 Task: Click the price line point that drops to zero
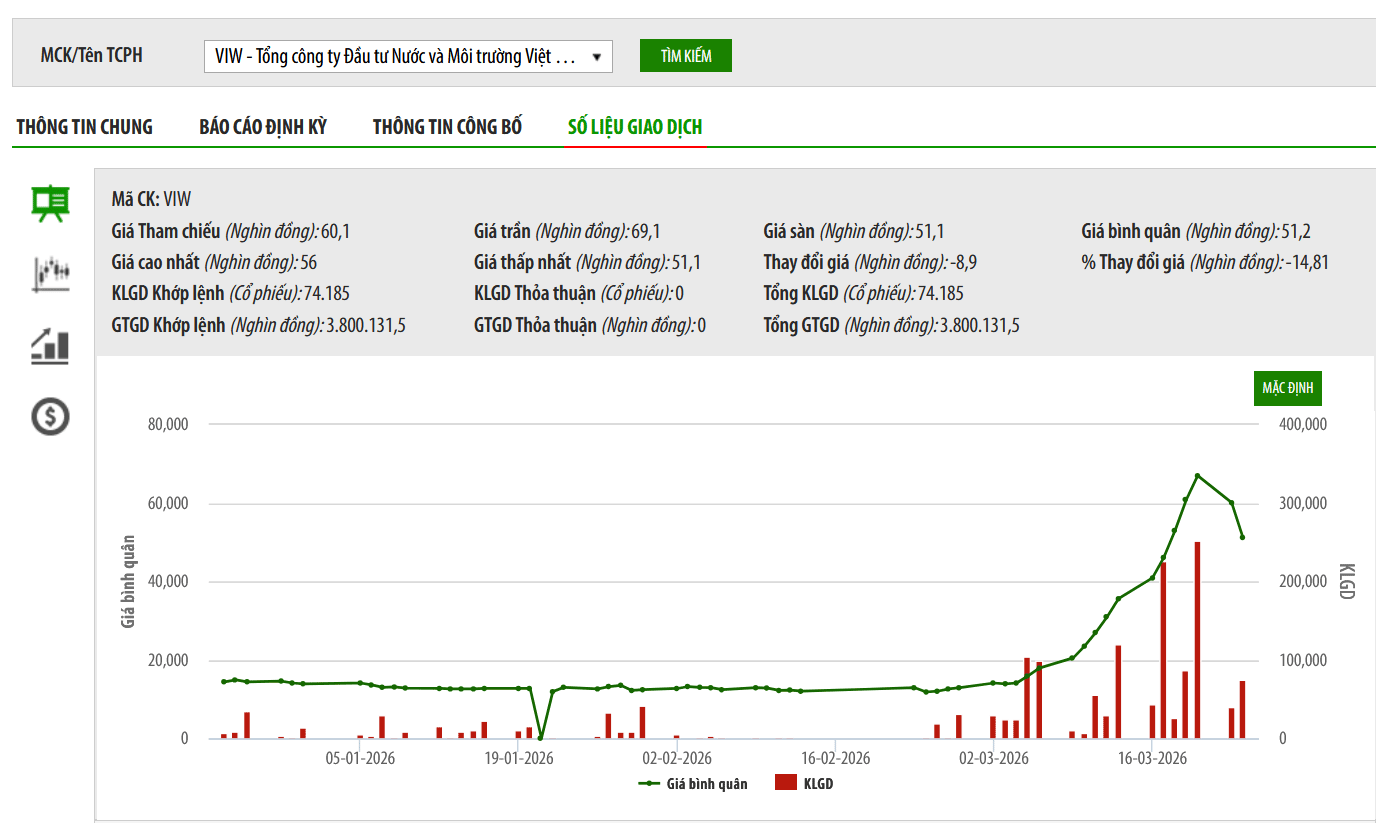[x=540, y=738]
